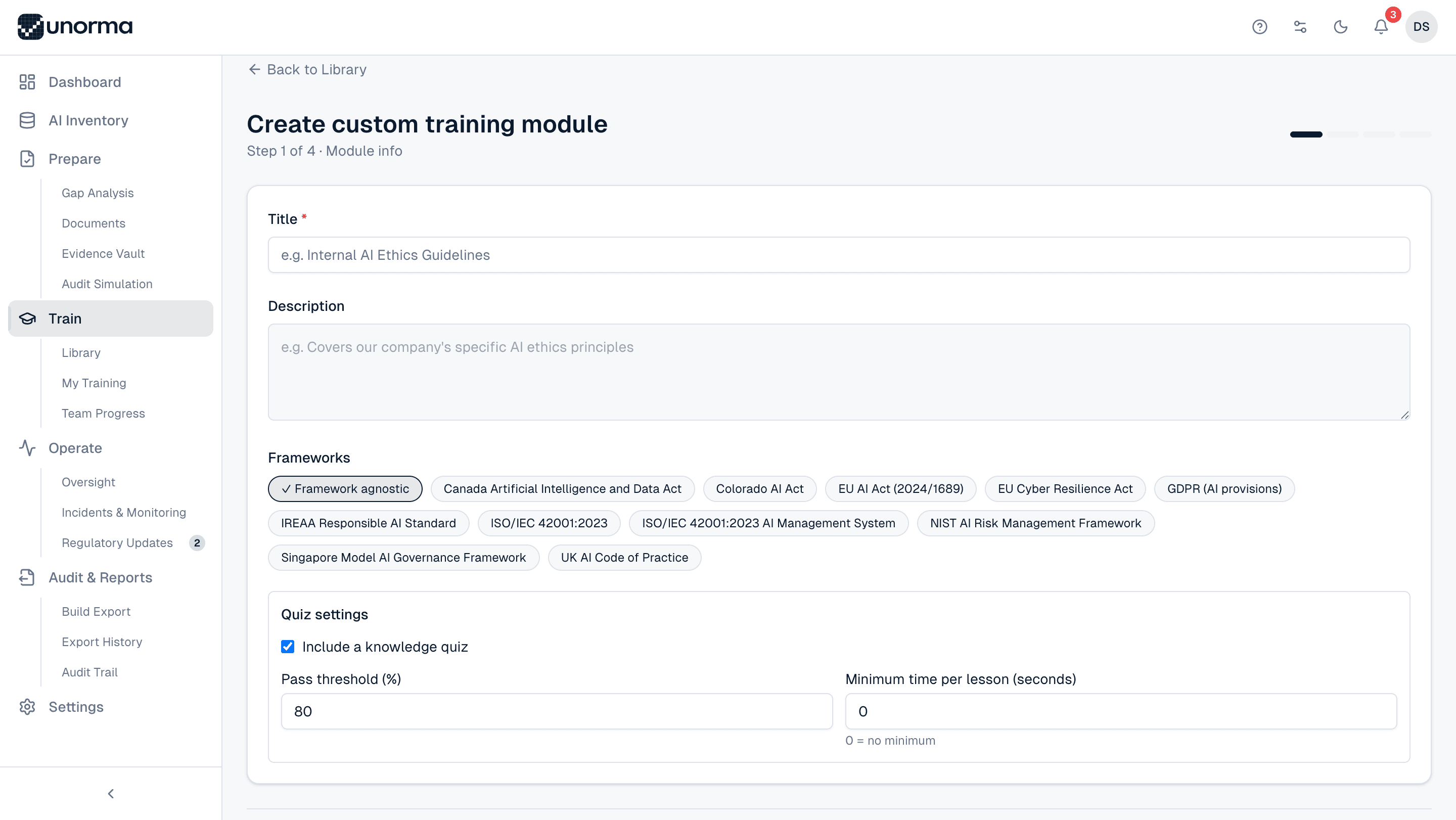Click the Train graduation cap icon
The width and height of the screenshot is (1456, 820).
coord(27,318)
